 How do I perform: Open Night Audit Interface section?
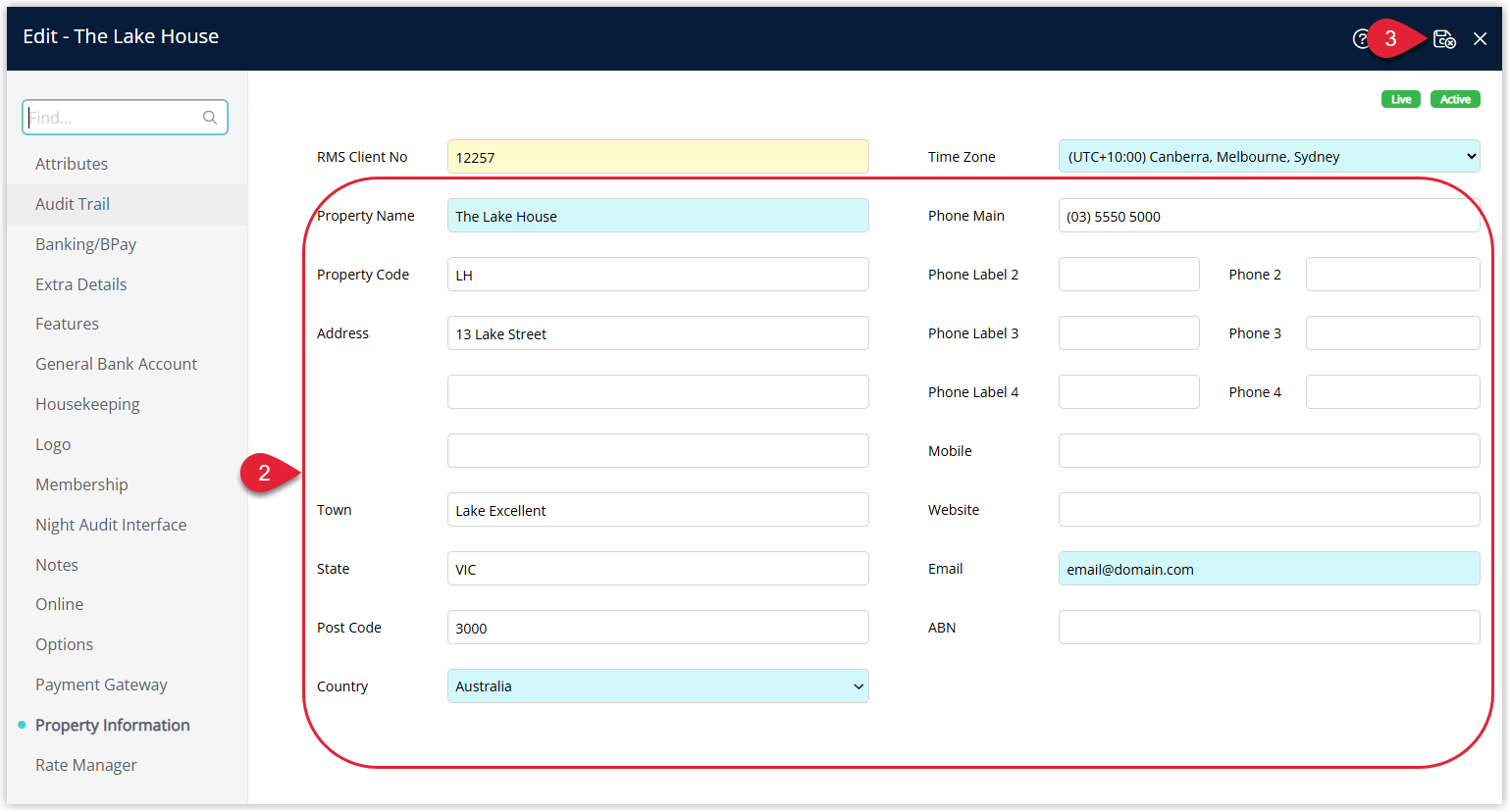(x=111, y=525)
